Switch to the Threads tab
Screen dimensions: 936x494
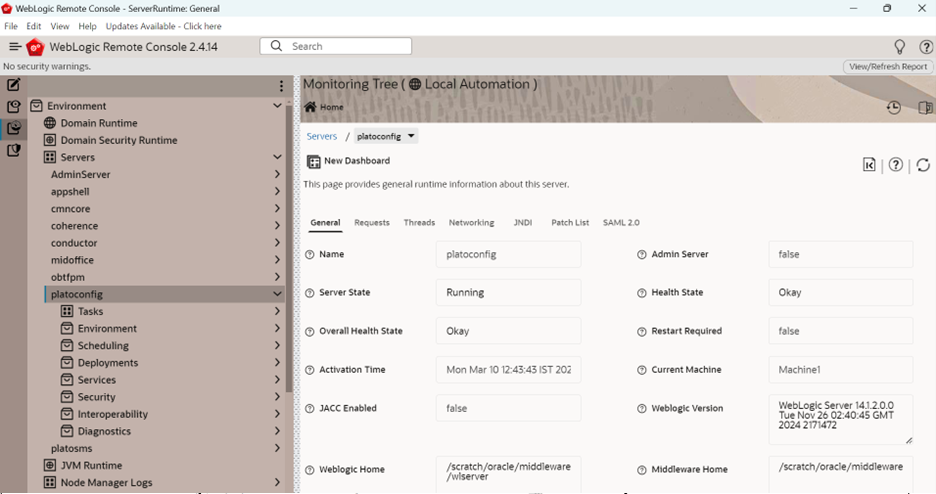pyautogui.click(x=419, y=223)
